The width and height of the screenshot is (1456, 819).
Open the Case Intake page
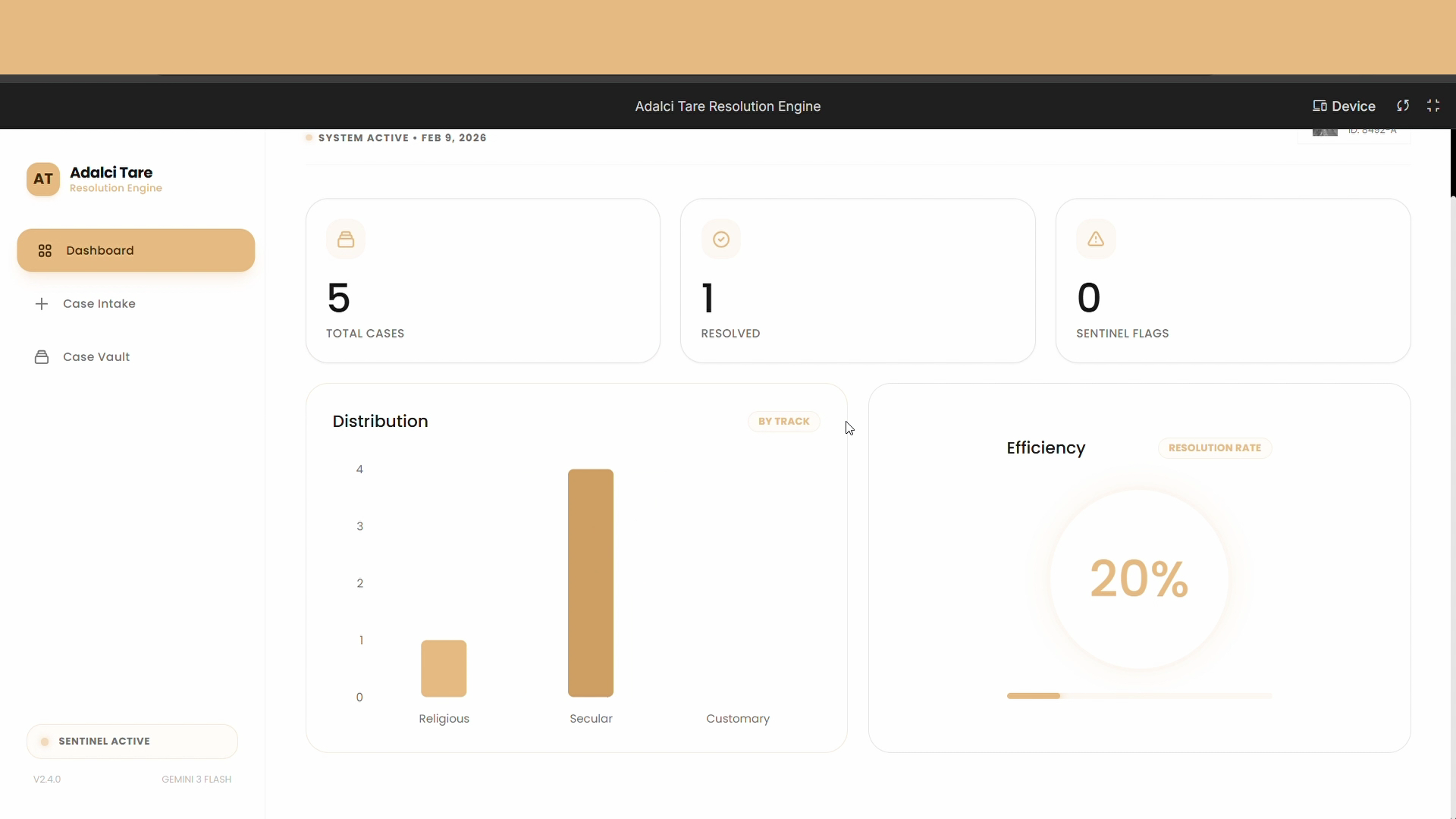(99, 304)
